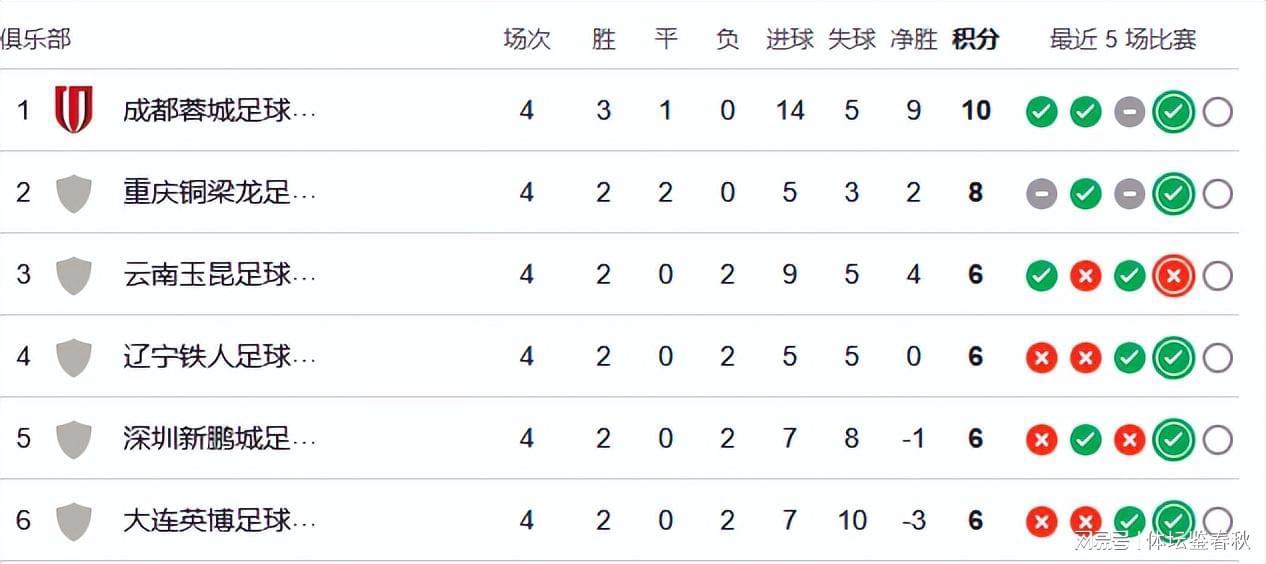Click 深圳新鹏城's green win icon in the second slot

click(1085, 440)
